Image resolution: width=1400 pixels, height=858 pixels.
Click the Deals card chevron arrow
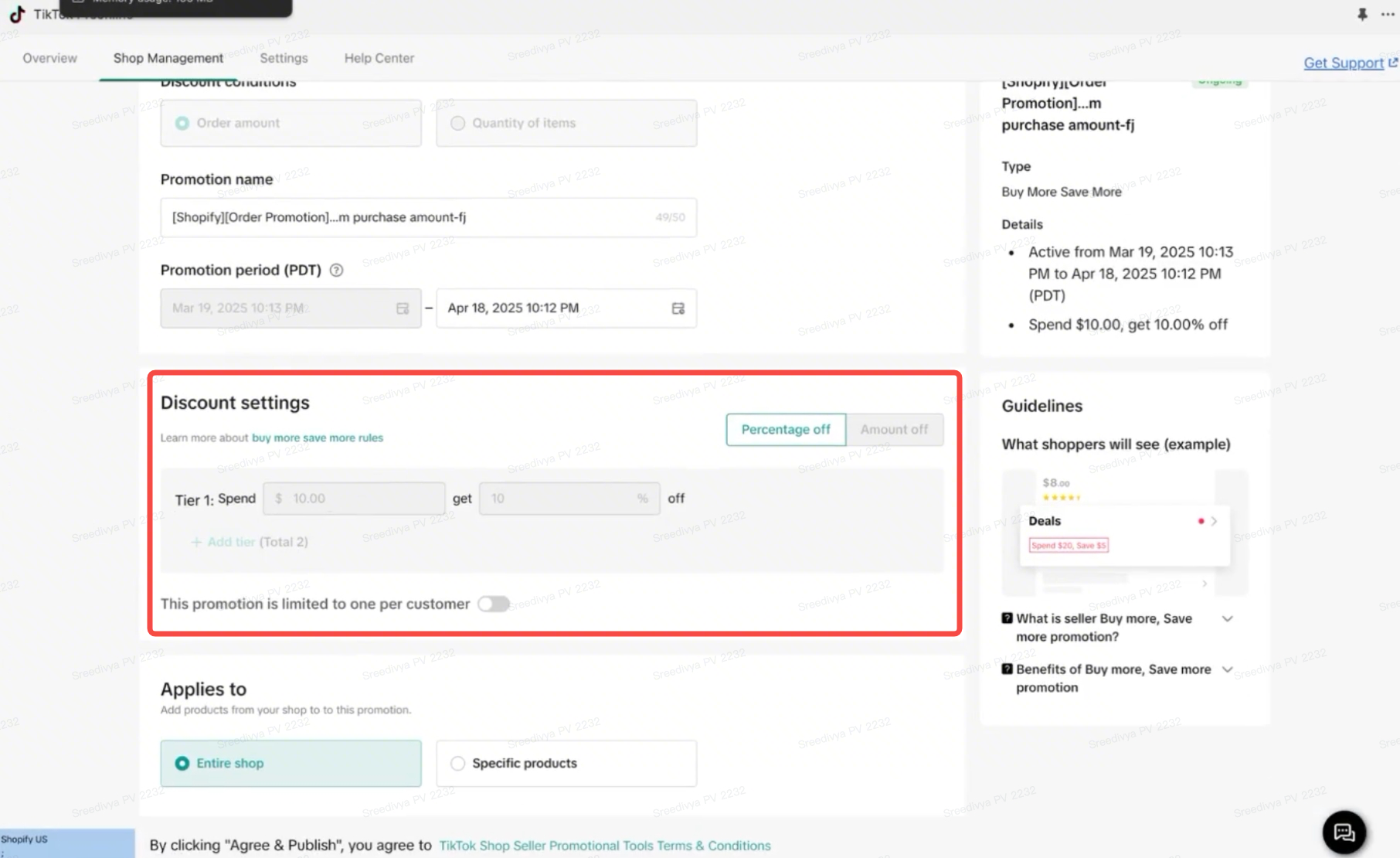[1215, 521]
